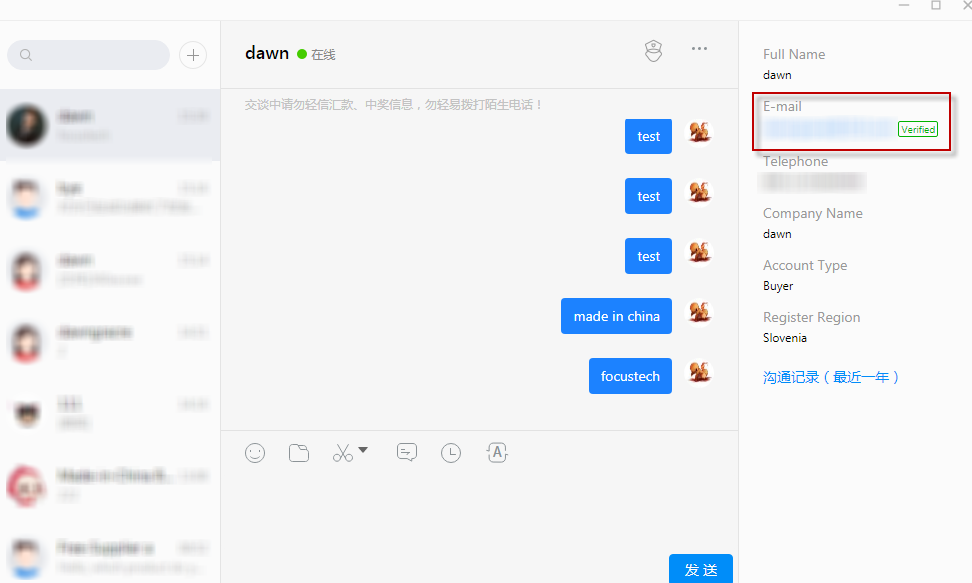
Task: Minimize the chat window
Action: tap(904, 6)
